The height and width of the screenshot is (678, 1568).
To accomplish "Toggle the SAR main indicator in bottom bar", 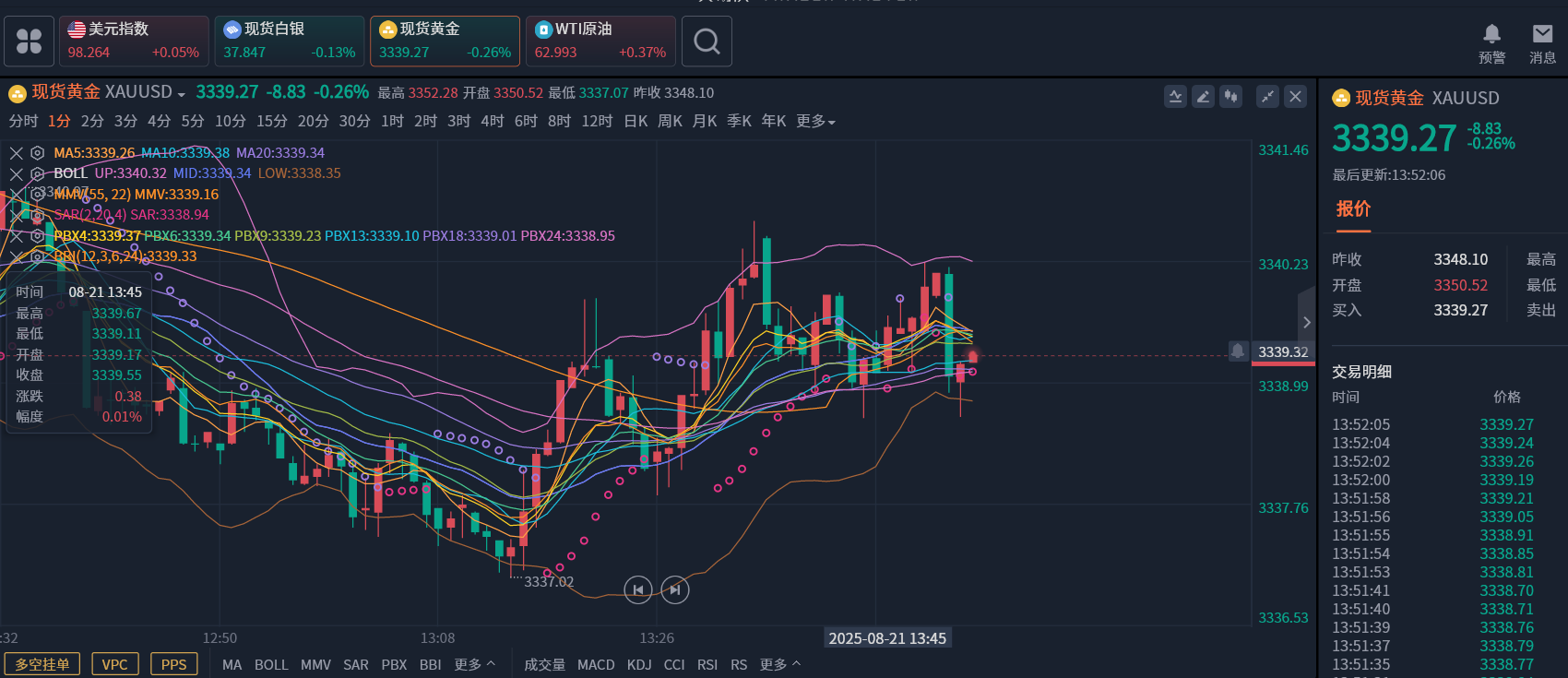I will pos(356,664).
